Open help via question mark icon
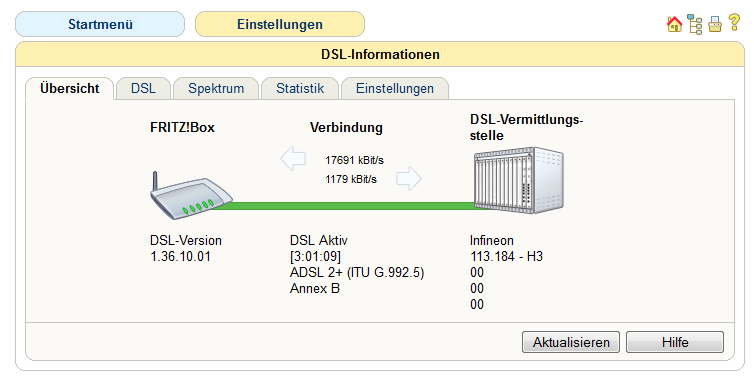 (x=734, y=23)
